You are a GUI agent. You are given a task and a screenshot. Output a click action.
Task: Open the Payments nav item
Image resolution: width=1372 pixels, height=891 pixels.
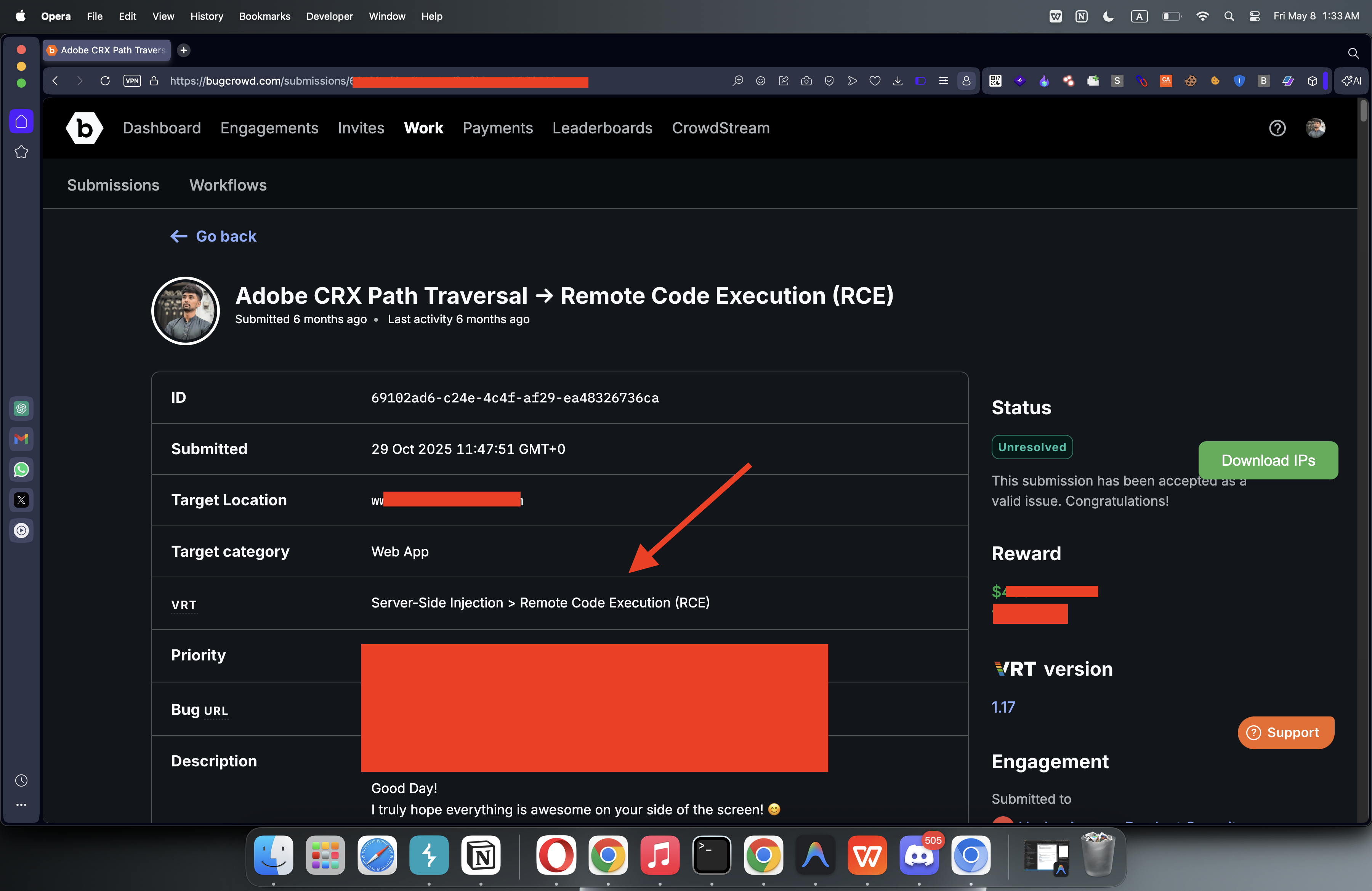coord(497,128)
